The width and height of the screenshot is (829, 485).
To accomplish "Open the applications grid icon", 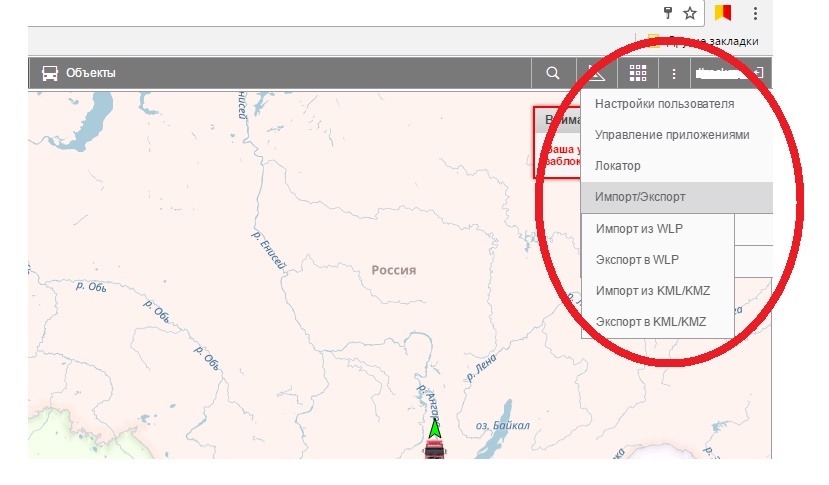I will (638, 73).
